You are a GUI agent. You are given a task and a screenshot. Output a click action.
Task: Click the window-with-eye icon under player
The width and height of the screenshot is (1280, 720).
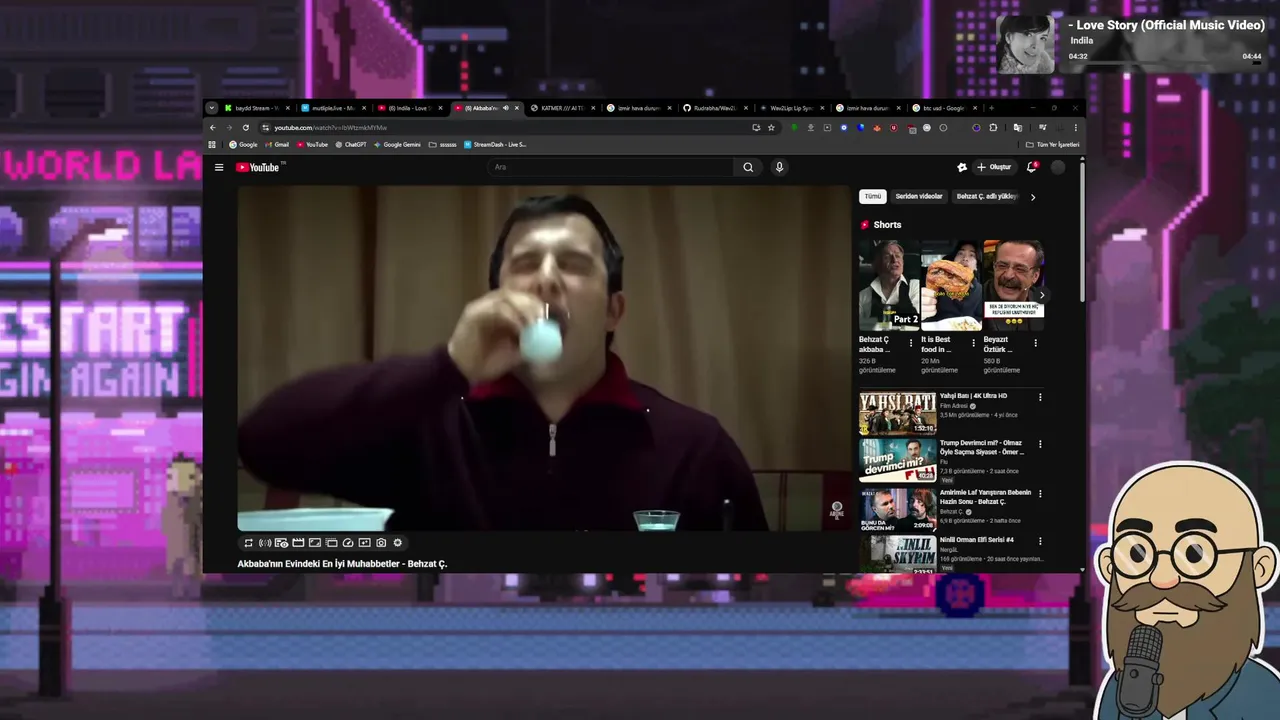281,543
